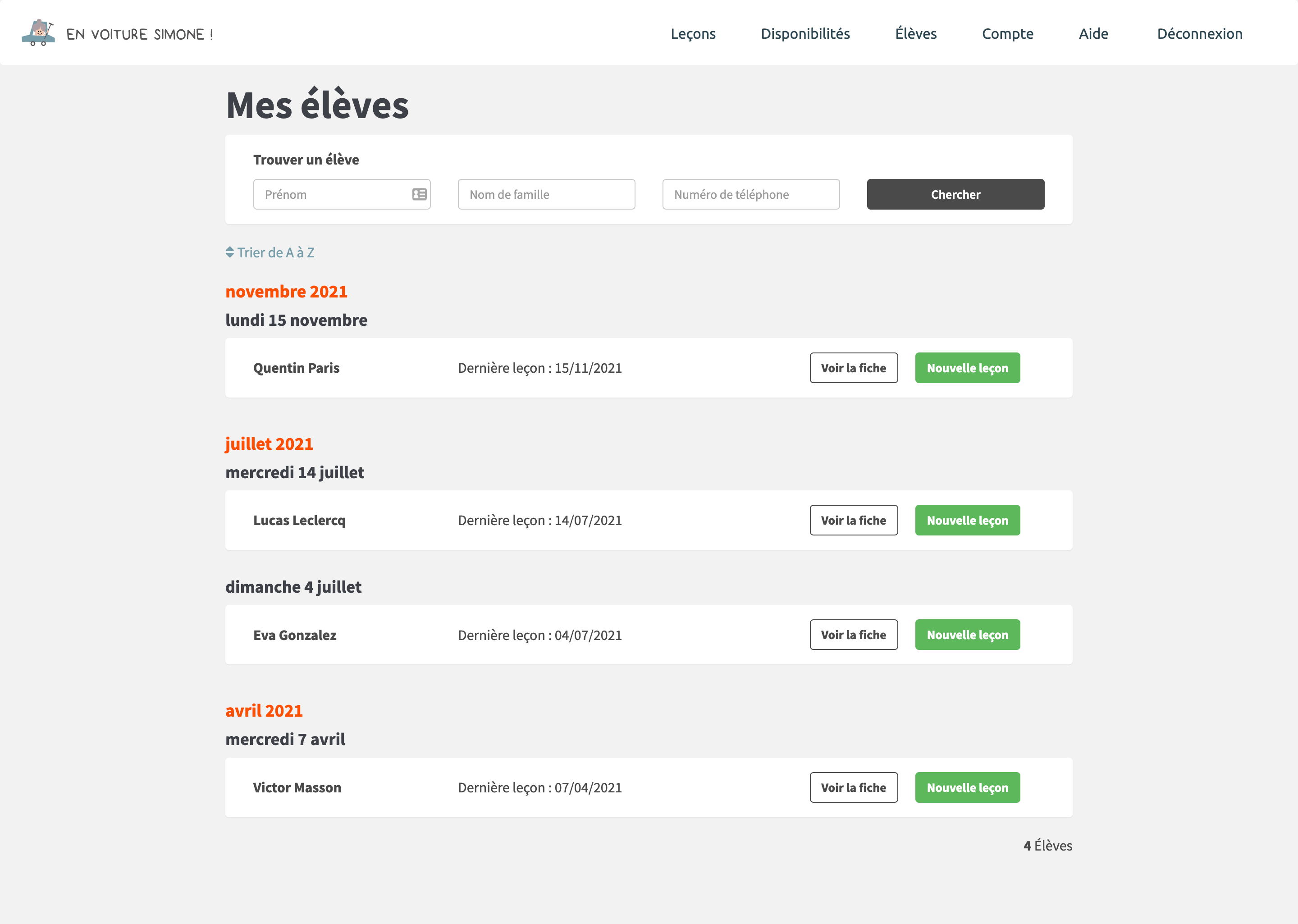Click the name Quentin Paris

297,368
